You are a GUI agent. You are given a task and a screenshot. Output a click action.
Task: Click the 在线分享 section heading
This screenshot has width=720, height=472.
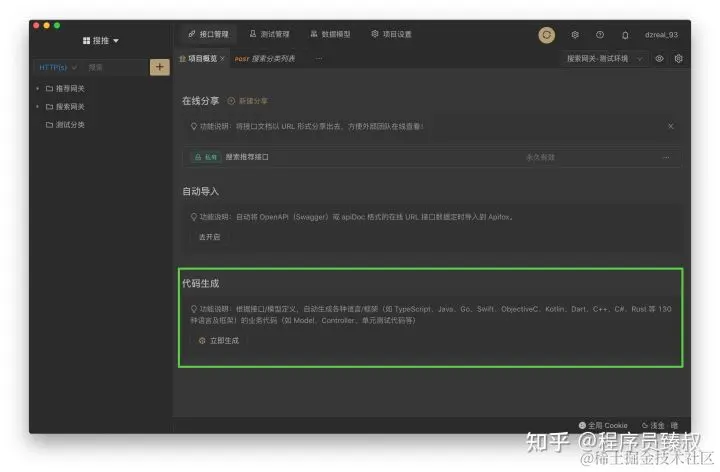click(x=200, y=101)
